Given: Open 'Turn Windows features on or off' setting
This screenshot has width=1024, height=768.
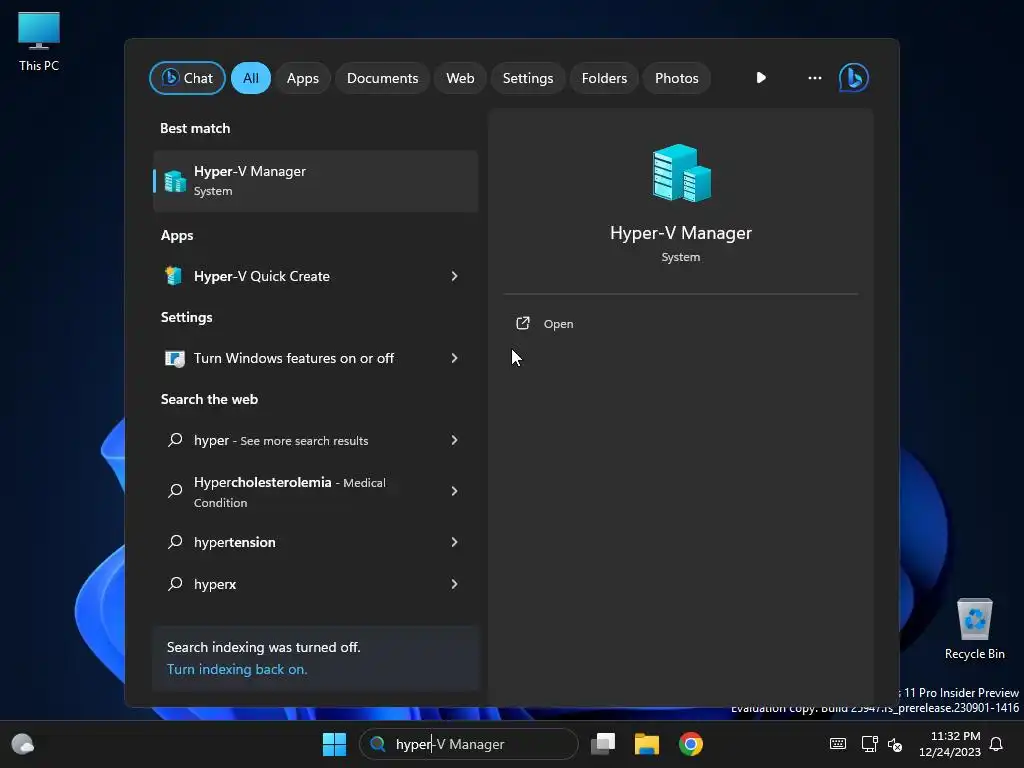Looking at the screenshot, I should click(x=315, y=358).
